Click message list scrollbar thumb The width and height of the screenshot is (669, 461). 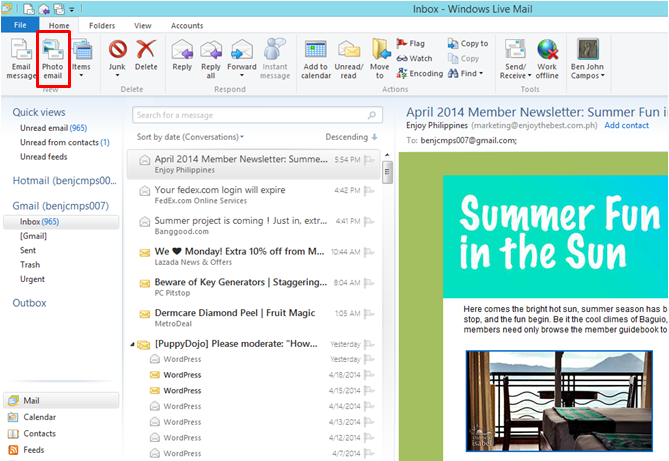pyautogui.click(x=387, y=172)
